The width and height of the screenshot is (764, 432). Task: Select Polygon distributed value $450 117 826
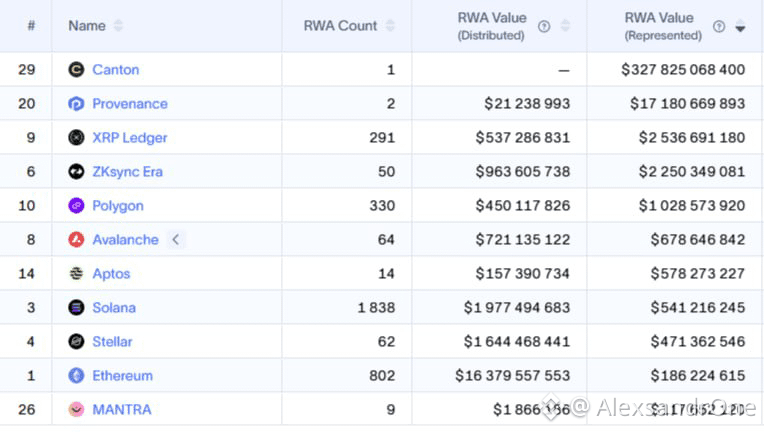523,206
